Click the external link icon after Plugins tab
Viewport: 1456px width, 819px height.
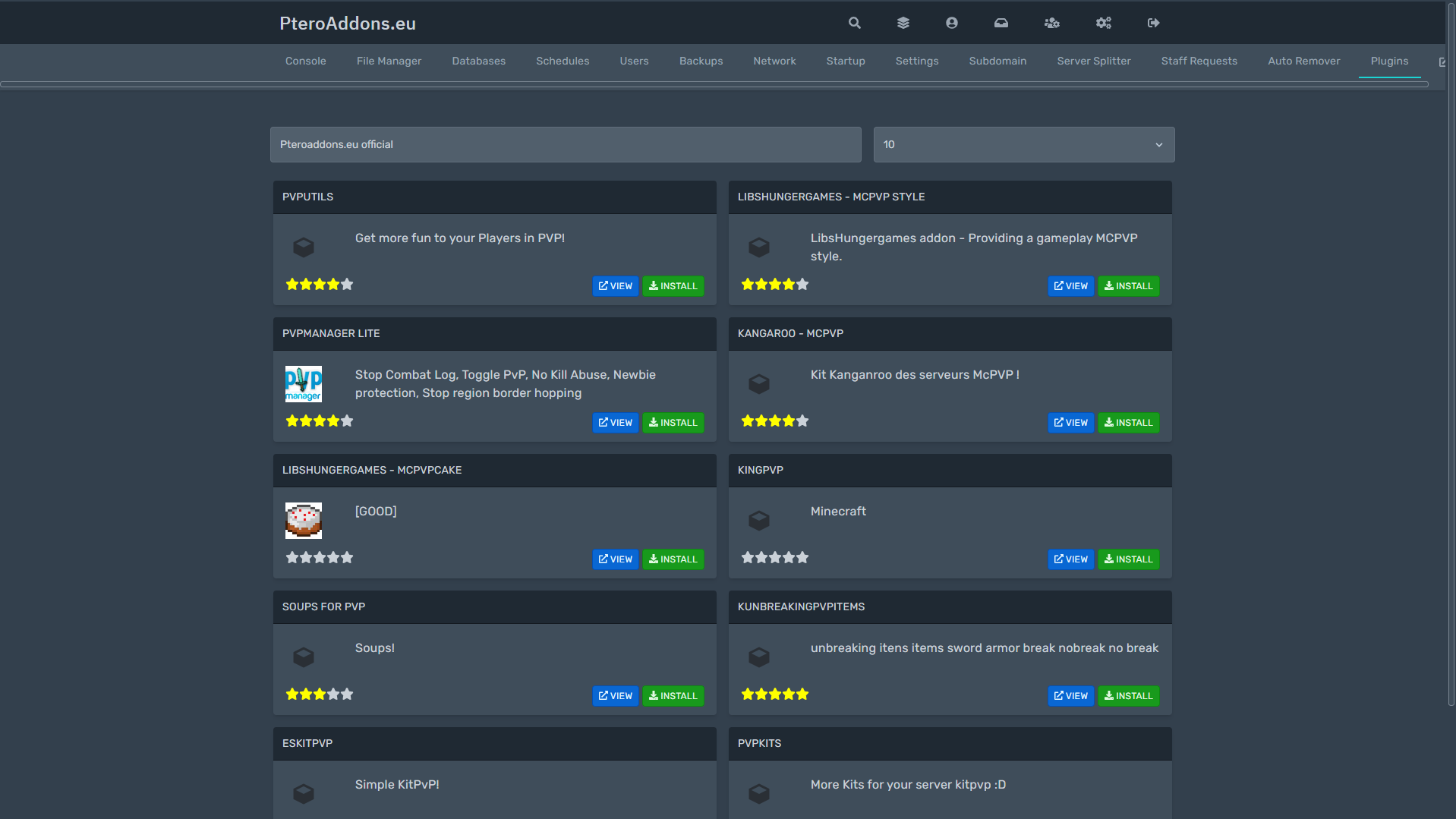(x=1442, y=62)
